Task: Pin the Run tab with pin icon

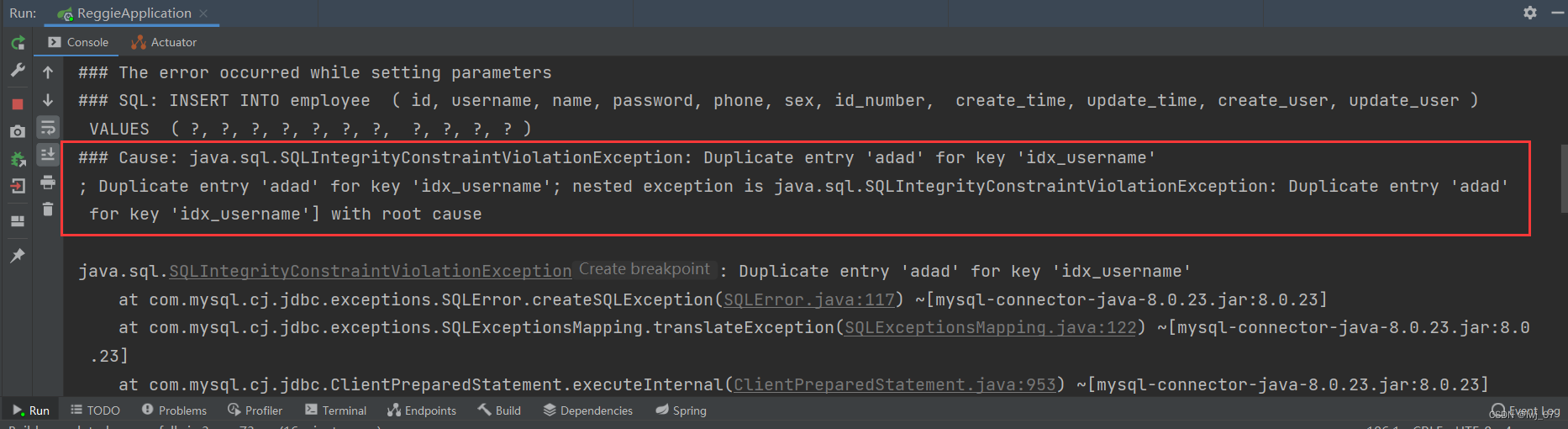Action: click(18, 256)
